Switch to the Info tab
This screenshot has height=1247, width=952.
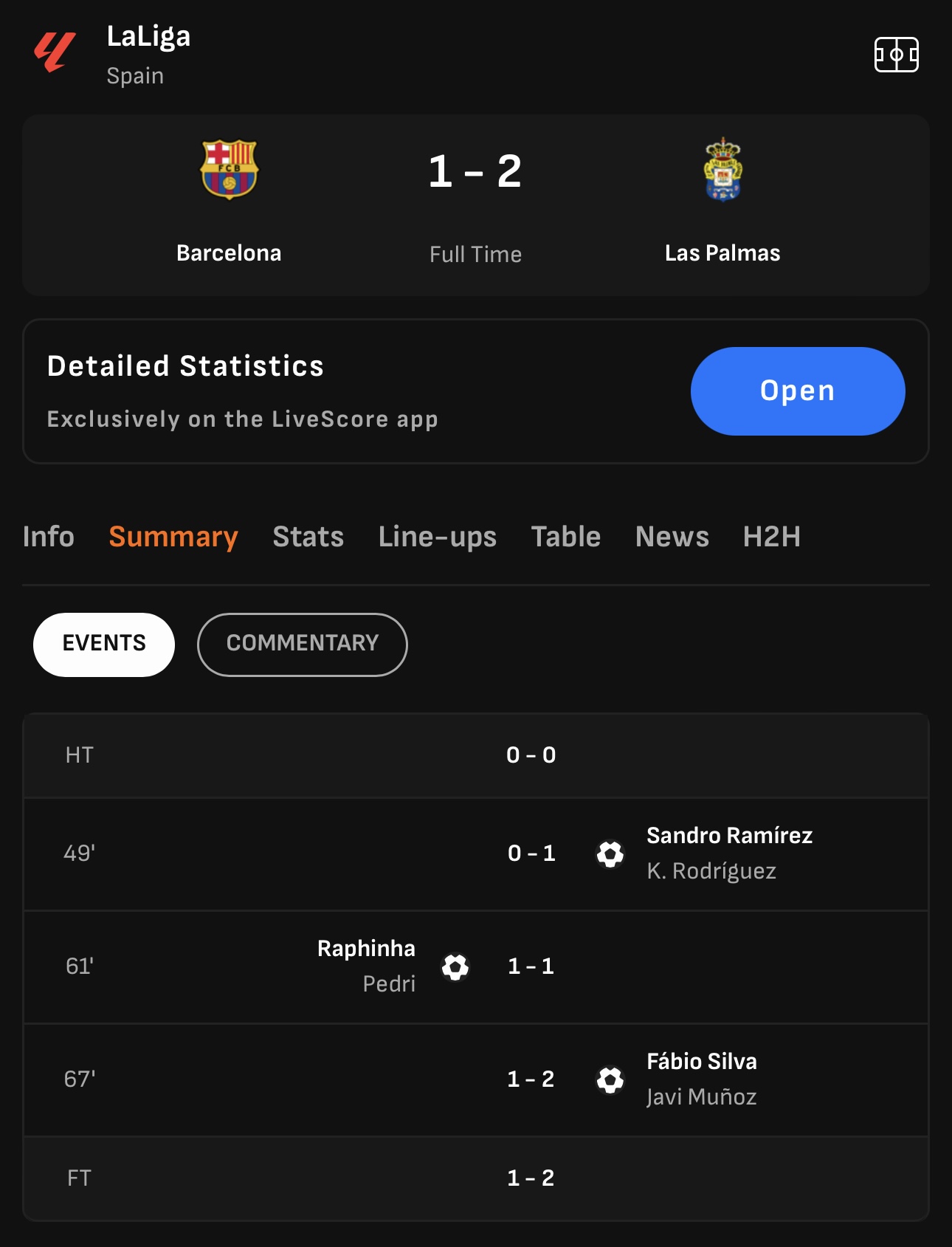pos(49,537)
